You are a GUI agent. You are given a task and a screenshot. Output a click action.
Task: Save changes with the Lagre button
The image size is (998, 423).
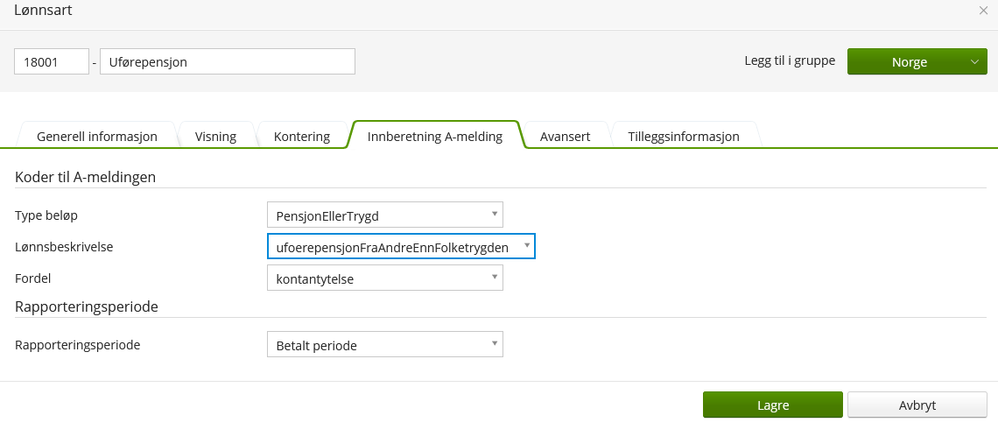[773, 405]
